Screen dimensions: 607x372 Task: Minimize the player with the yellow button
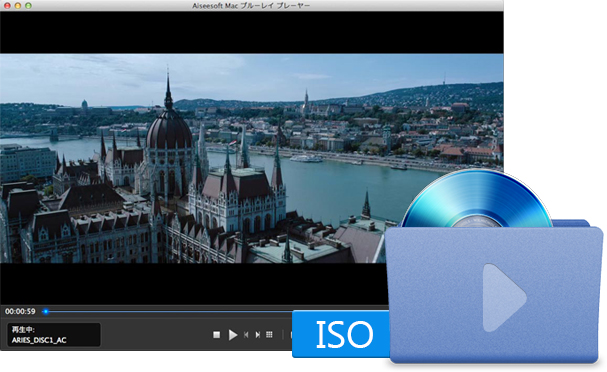click(17, 6)
